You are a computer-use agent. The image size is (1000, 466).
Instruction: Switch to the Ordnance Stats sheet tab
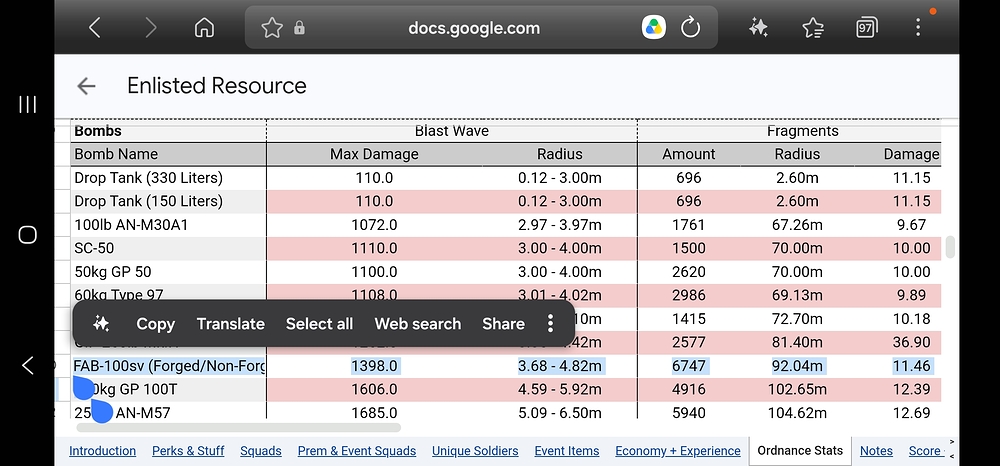800,451
